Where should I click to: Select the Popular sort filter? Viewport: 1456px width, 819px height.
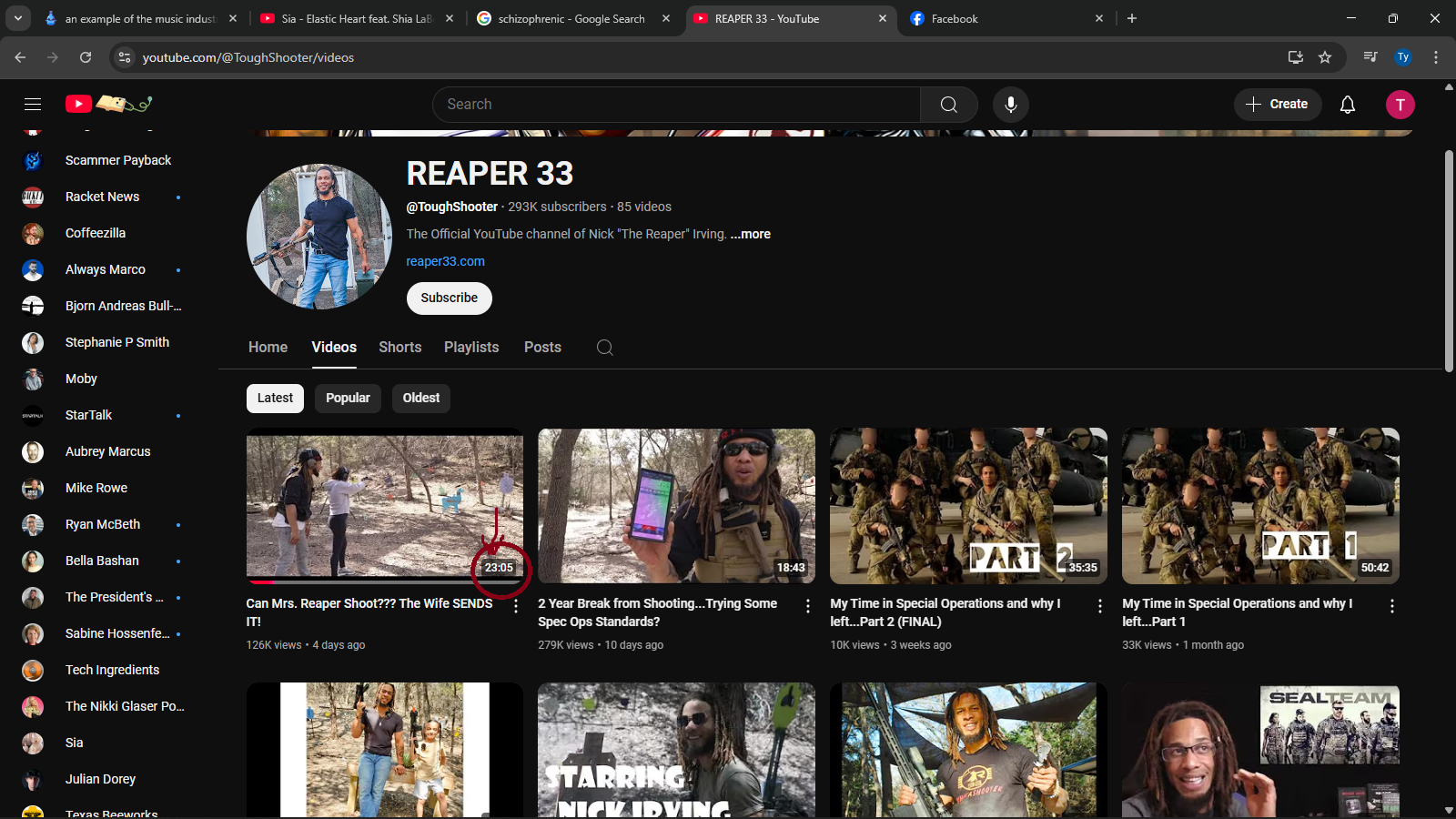pyautogui.click(x=348, y=398)
